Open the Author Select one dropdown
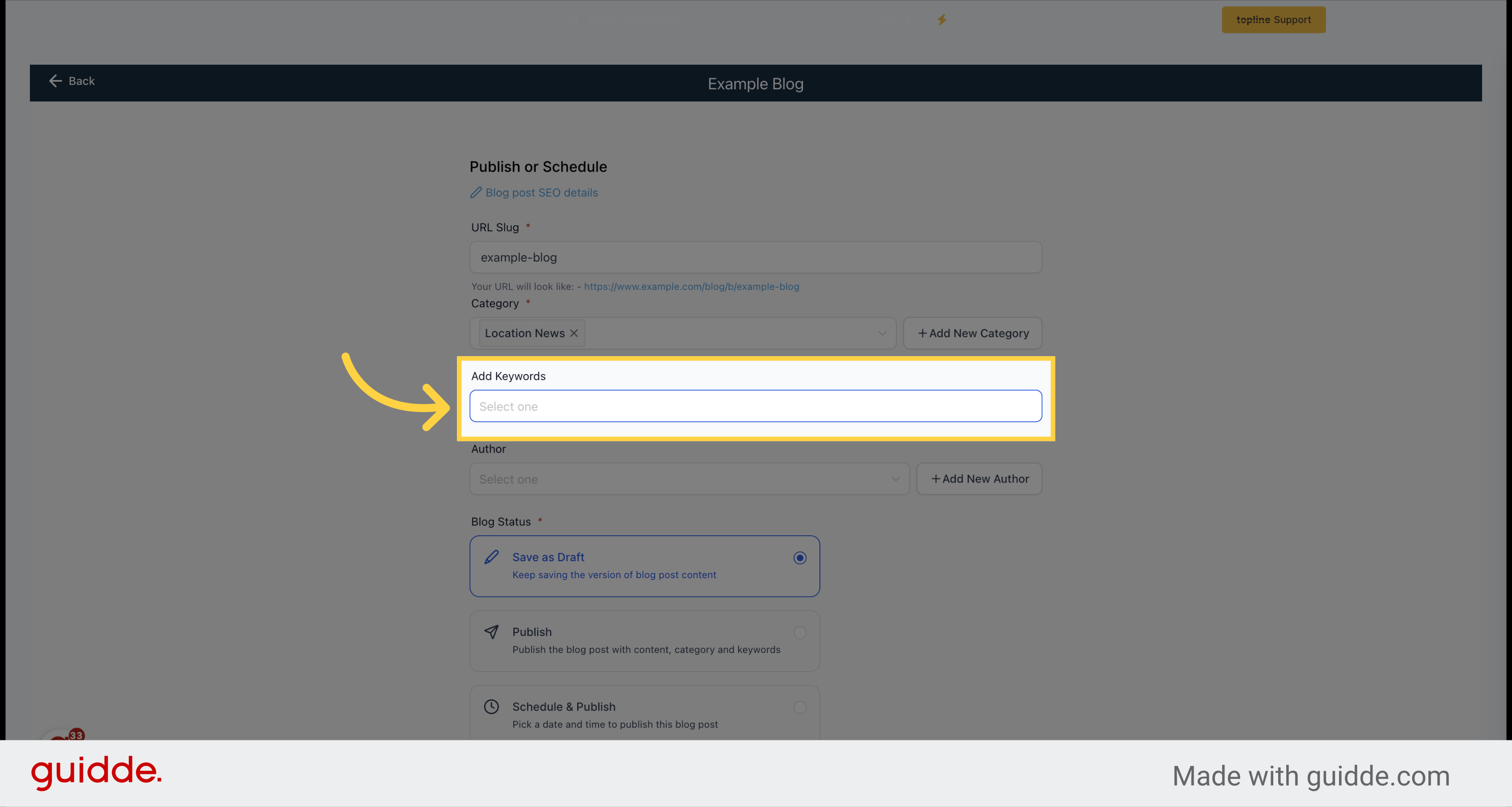The image size is (1512, 807). [690, 479]
